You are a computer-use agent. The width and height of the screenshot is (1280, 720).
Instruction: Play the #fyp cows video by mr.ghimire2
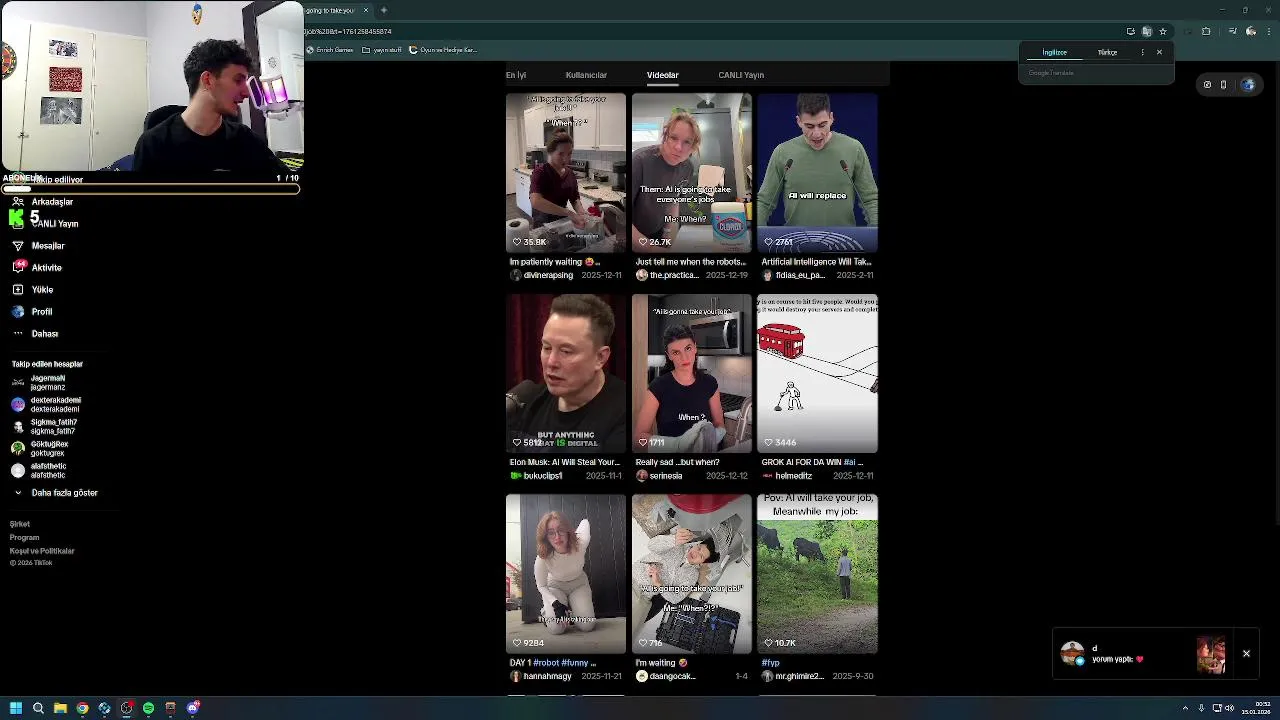coord(818,574)
